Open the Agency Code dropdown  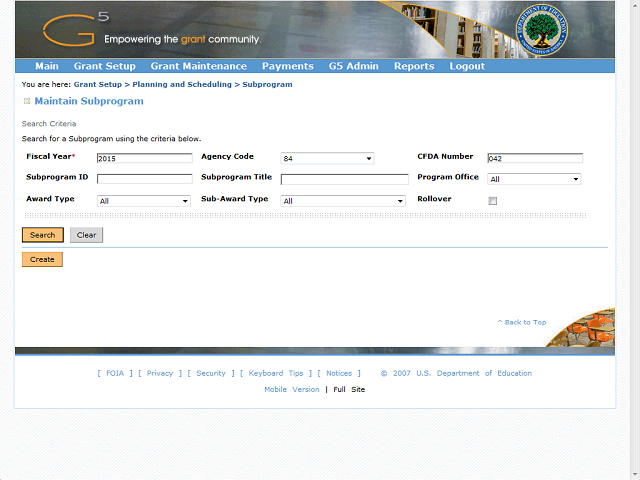point(327,158)
